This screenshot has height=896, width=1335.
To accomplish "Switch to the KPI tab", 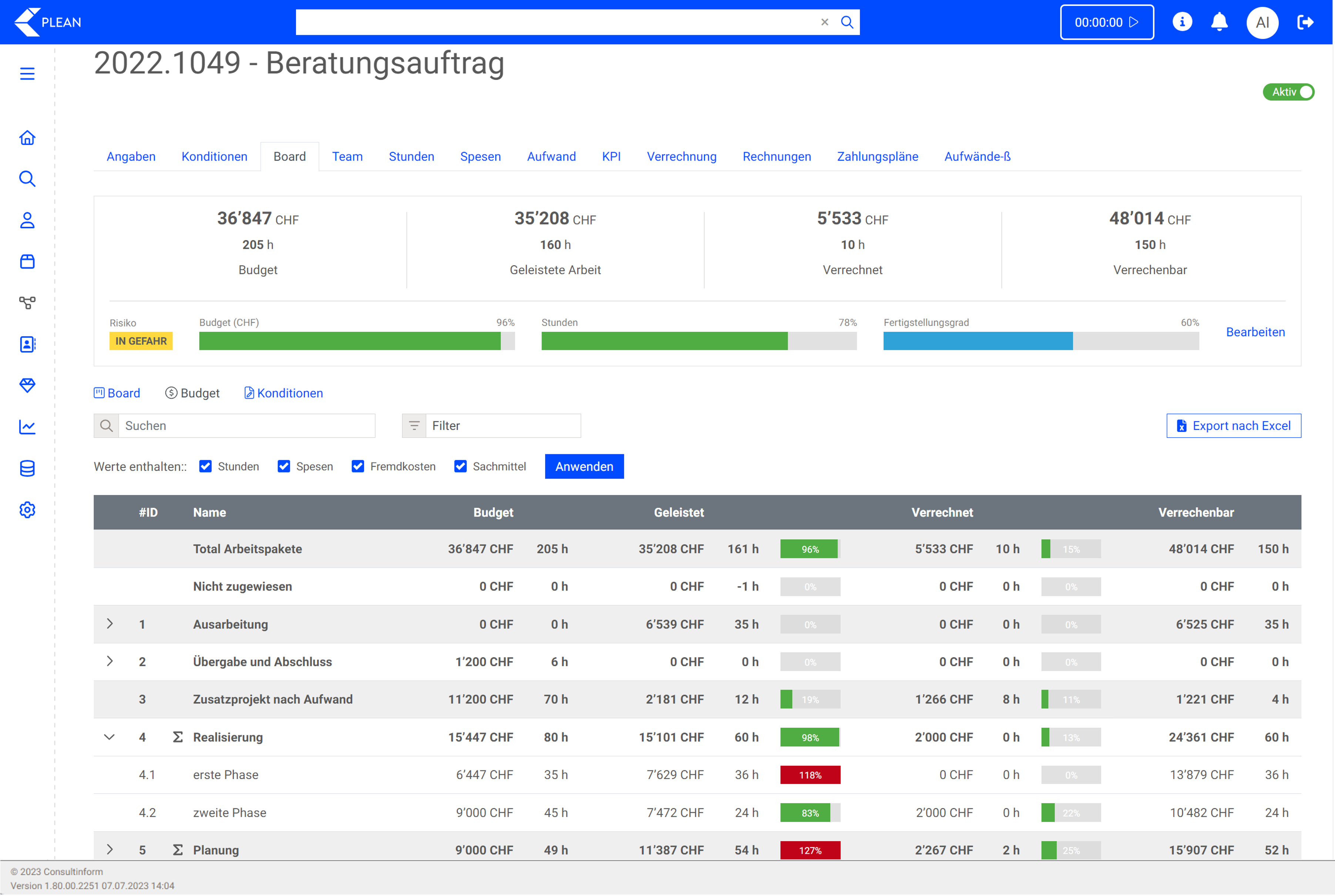I will point(611,156).
